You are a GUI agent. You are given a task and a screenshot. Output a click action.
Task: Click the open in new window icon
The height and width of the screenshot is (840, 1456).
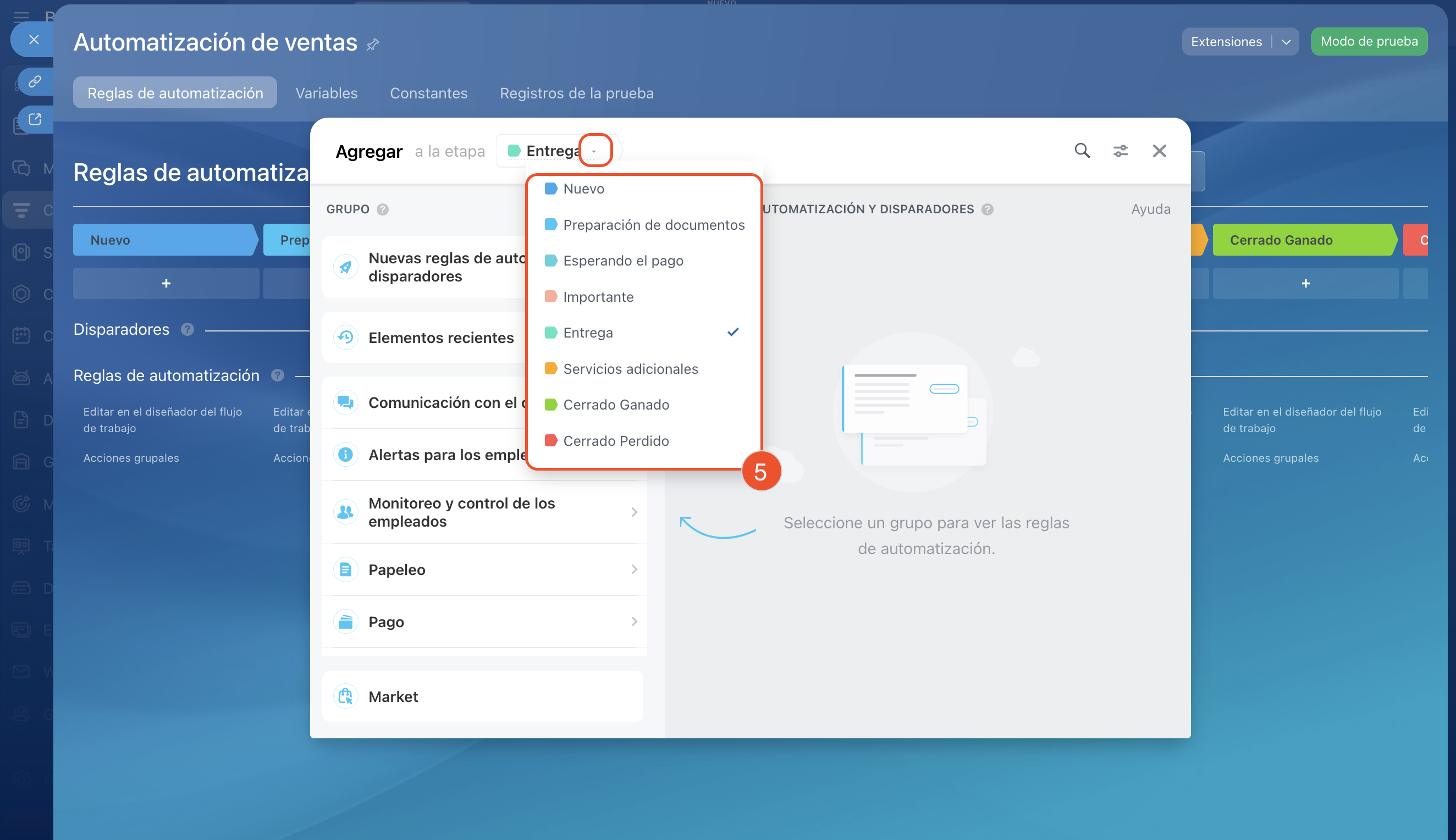[x=35, y=119]
